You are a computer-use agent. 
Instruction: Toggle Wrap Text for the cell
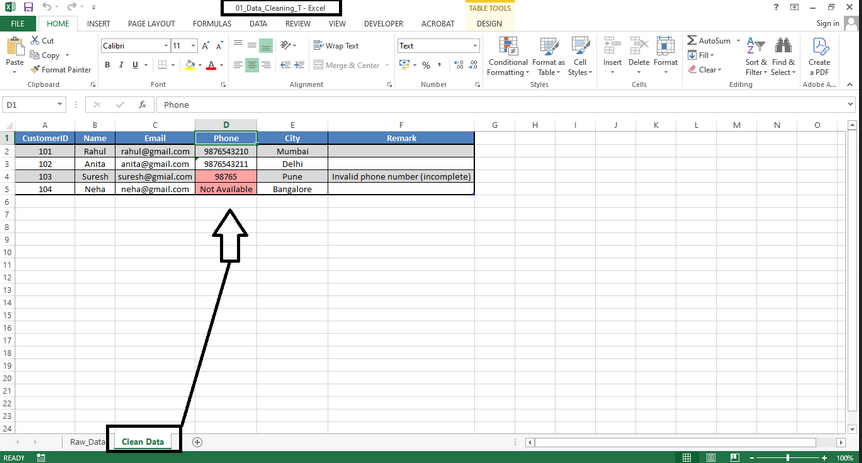(336, 46)
